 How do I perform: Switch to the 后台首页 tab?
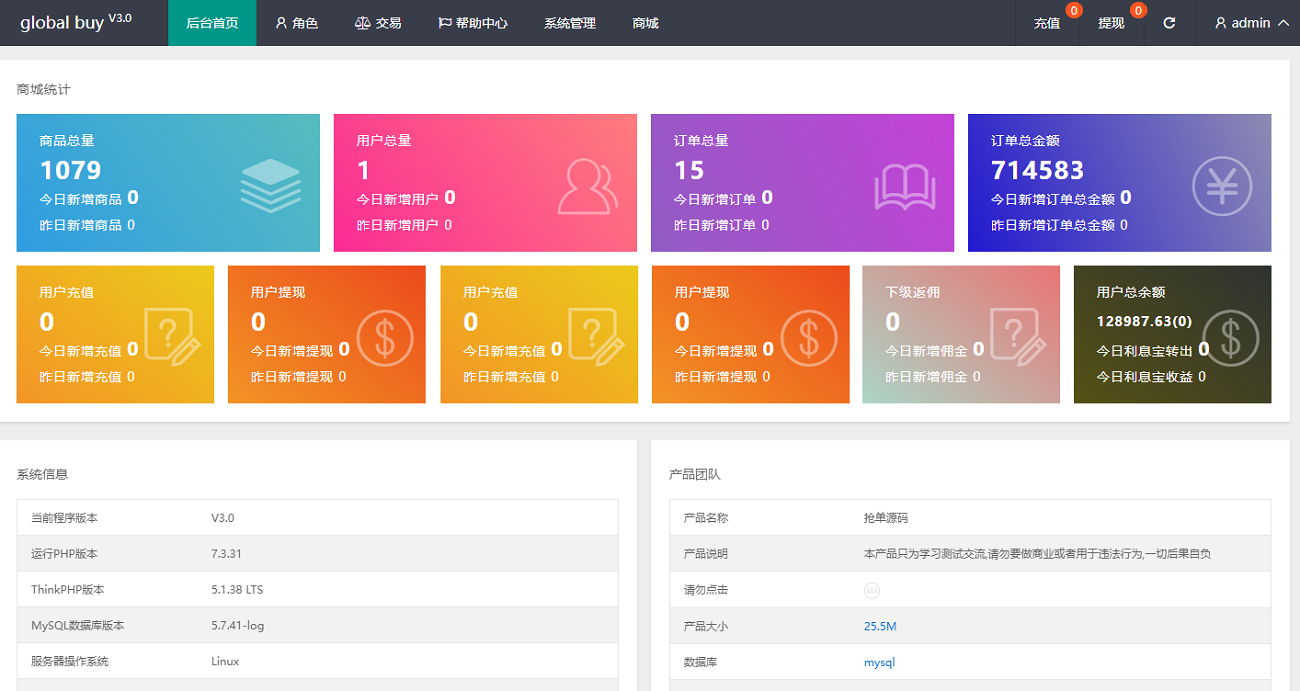tap(212, 23)
